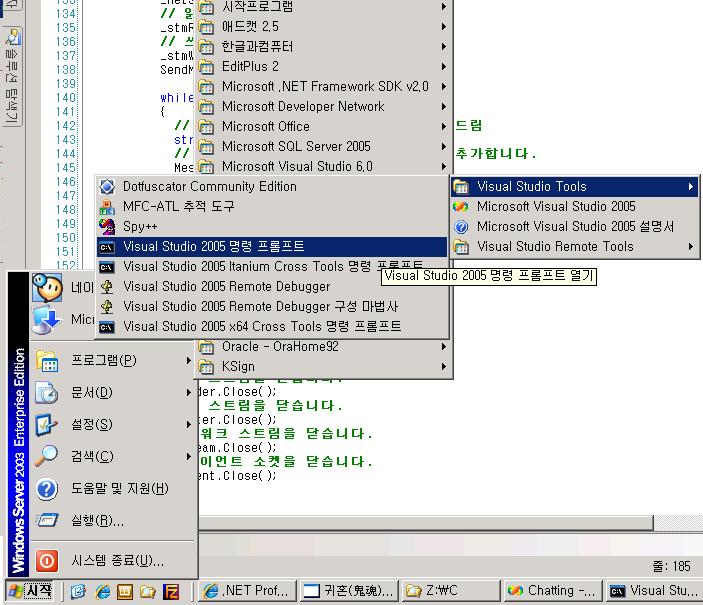Expand Oracle - OraHome92 submenu arrow

pyautogui.click(x=443, y=347)
